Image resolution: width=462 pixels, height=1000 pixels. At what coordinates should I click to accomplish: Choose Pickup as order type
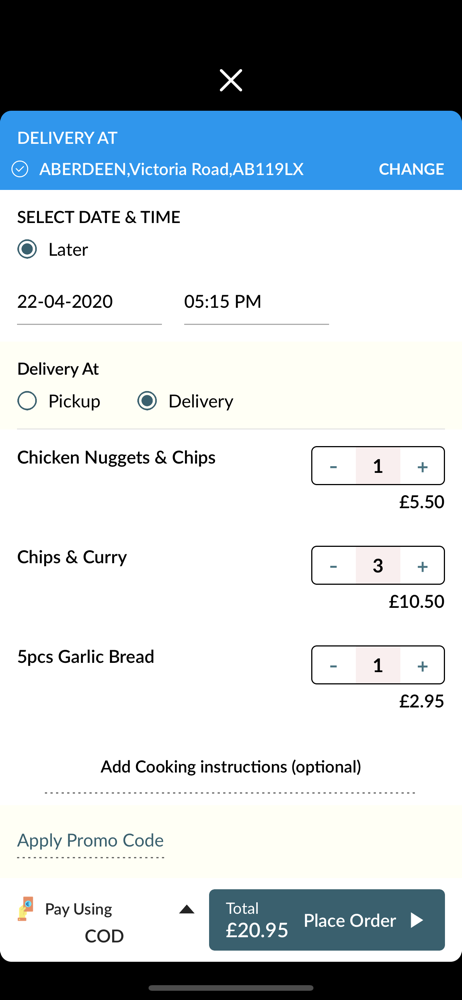(27, 401)
